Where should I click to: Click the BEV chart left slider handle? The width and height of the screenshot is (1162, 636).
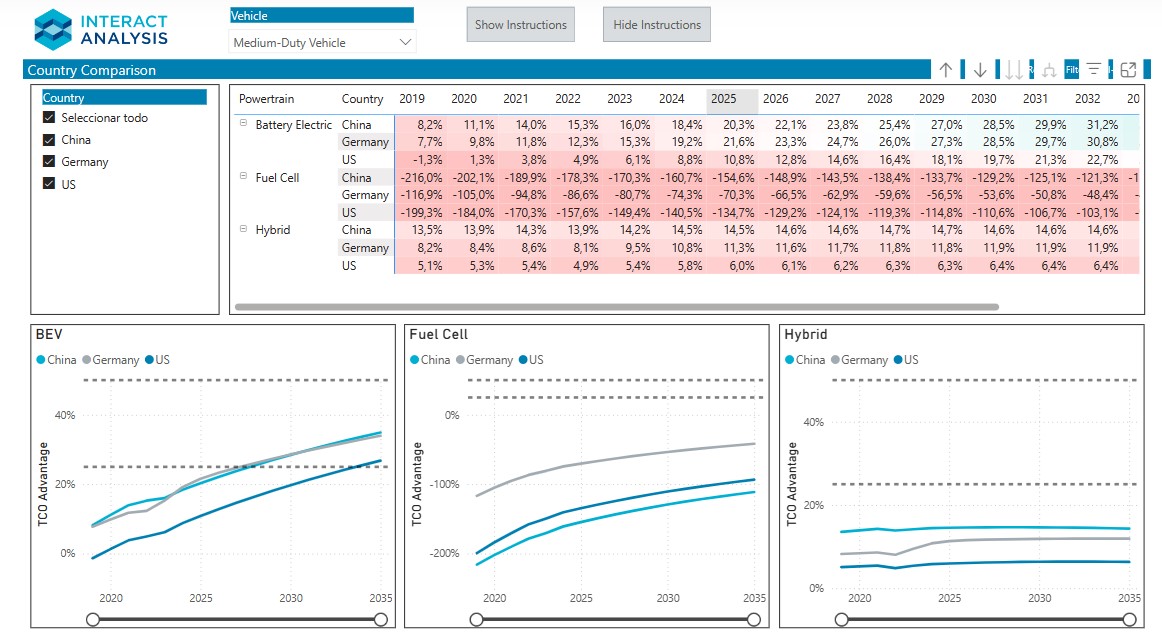pos(93,620)
